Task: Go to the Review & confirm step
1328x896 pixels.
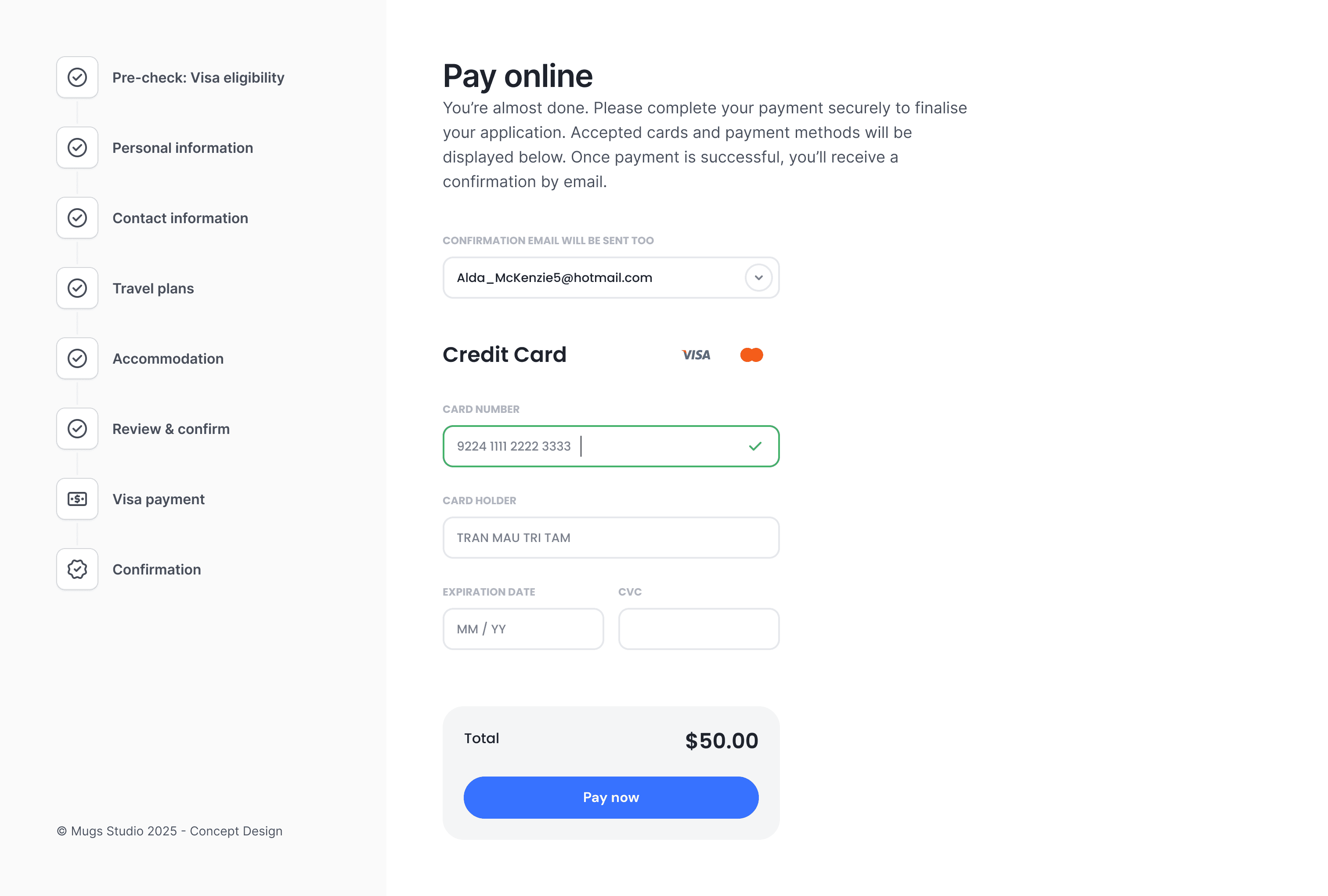Action: [x=171, y=429]
